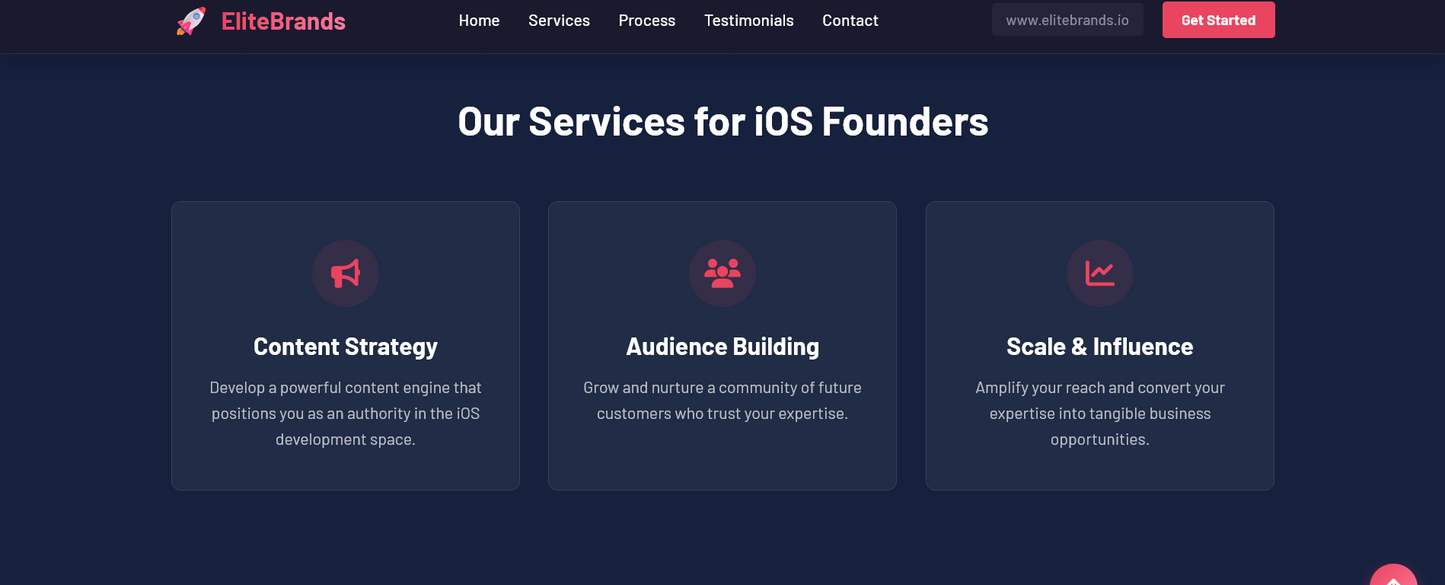Click the EliteBrands rocket logo icon

coord(191,20)
